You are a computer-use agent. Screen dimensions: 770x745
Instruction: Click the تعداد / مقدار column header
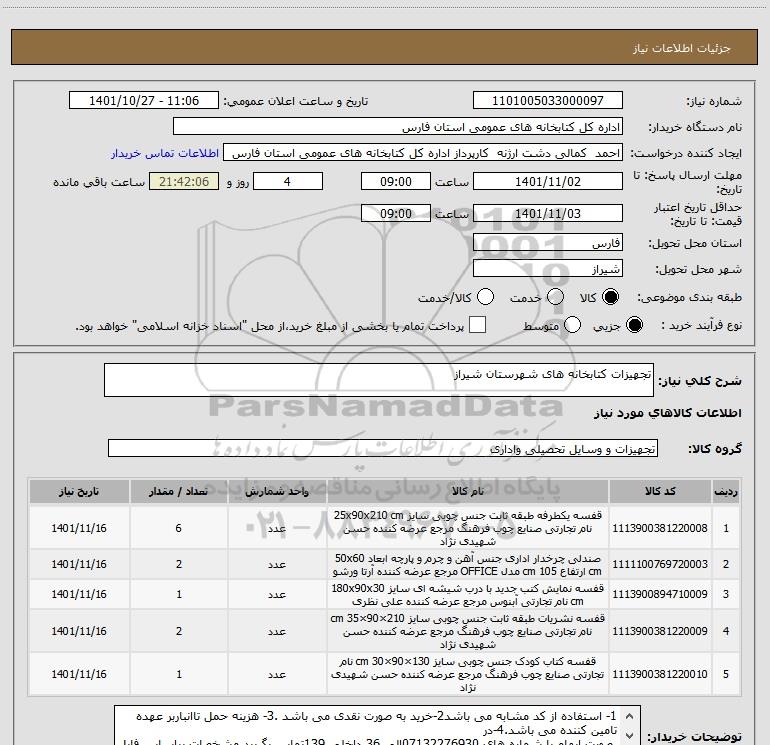click(x=179, y=492)
